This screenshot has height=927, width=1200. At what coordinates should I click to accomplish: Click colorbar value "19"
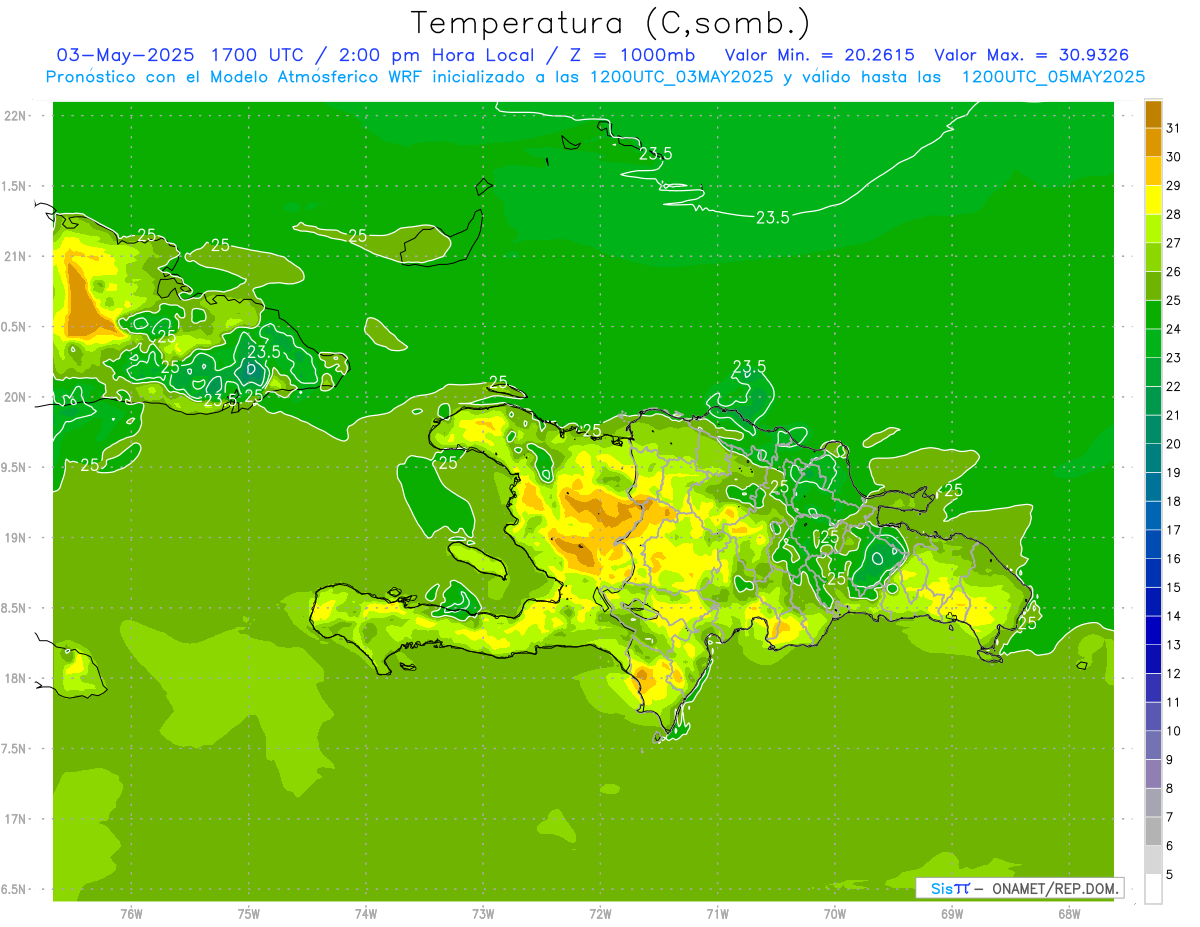(x=1174, y=473)
